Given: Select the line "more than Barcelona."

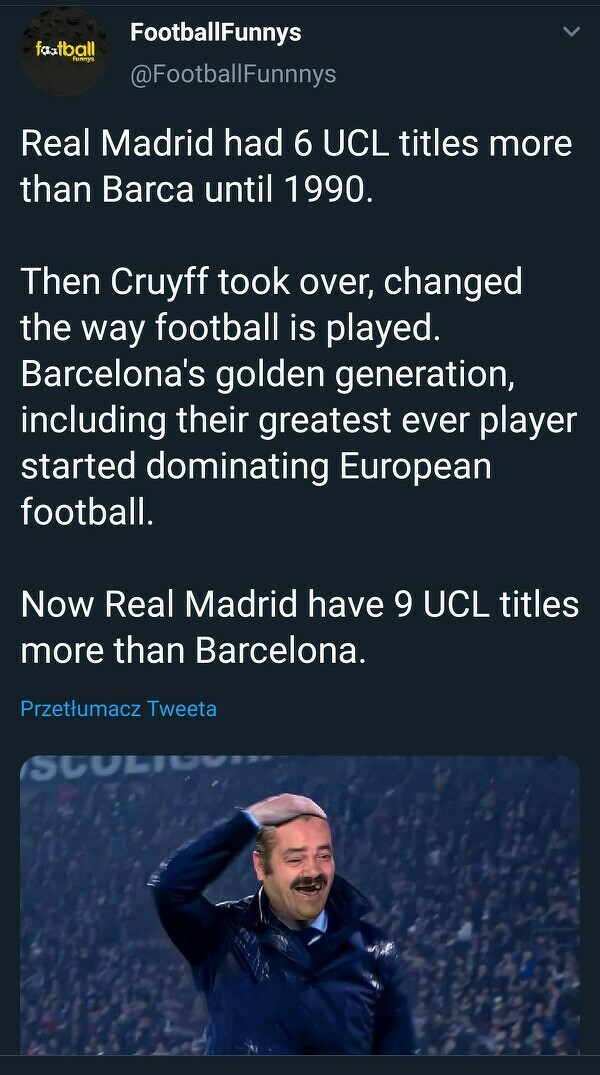Looking at the screenshot, I should (x=193, y=650).
